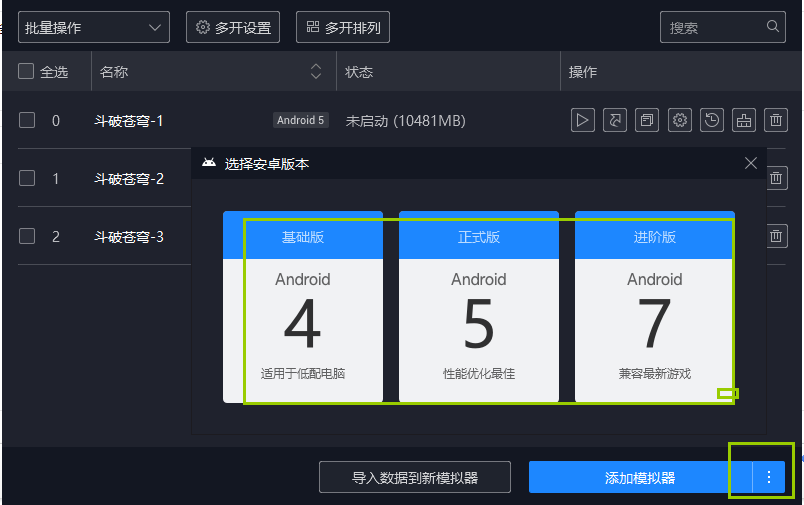Click the 未启动 (10481MB) status text
The image size is (804, 505).
point(406,121)
